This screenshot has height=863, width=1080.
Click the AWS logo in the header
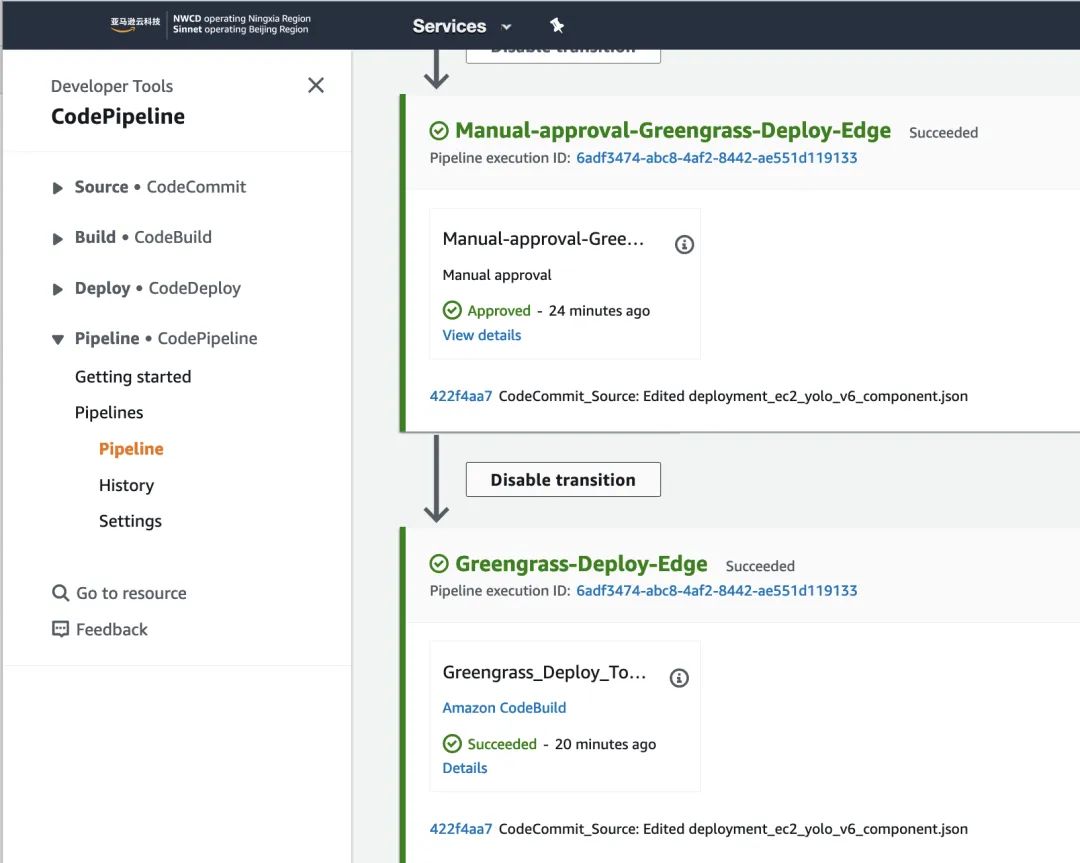(x=135, y=24)
